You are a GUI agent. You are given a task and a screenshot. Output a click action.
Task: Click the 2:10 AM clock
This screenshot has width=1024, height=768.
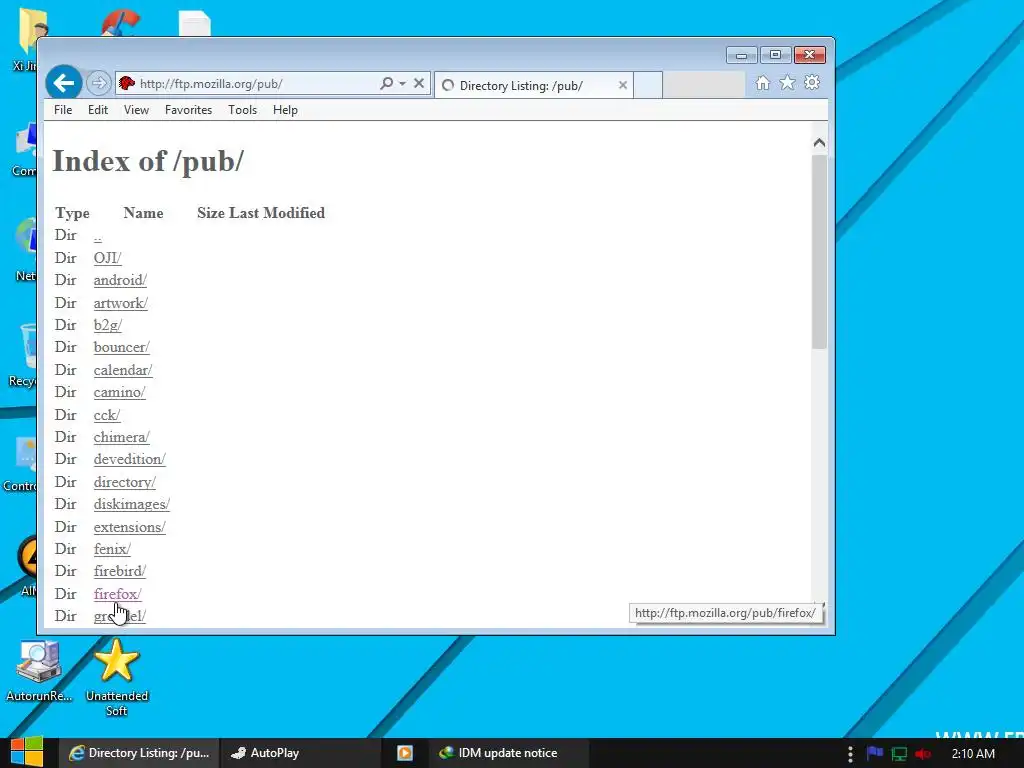point(973,754)
